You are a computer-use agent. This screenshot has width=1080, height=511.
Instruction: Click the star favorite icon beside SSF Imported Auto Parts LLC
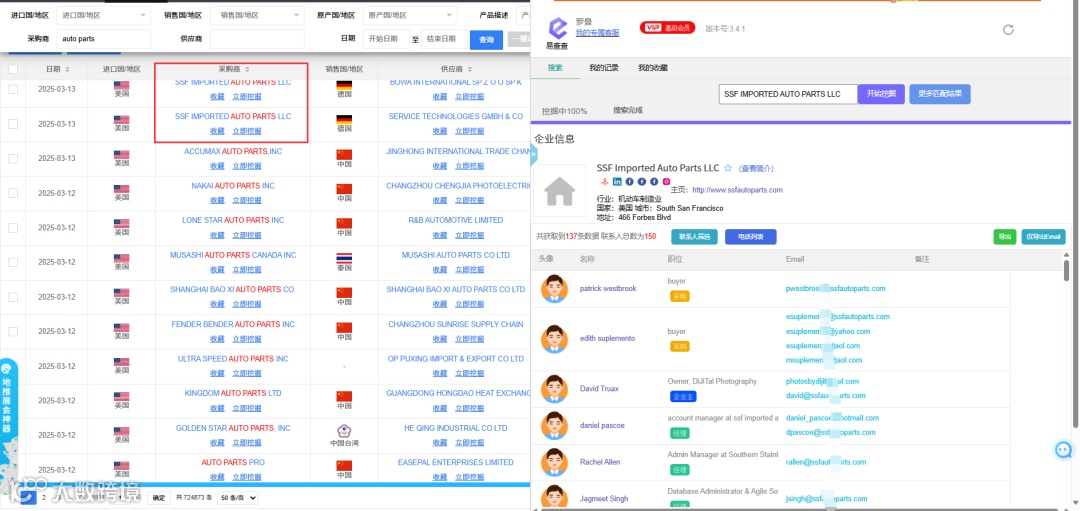(x=727, y=168)
